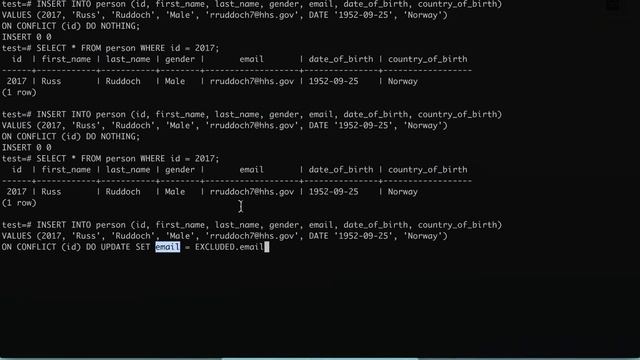Click the second "(1 row)" footer
This screenshot has width=640, height=360.
click(x=19, y=203)
